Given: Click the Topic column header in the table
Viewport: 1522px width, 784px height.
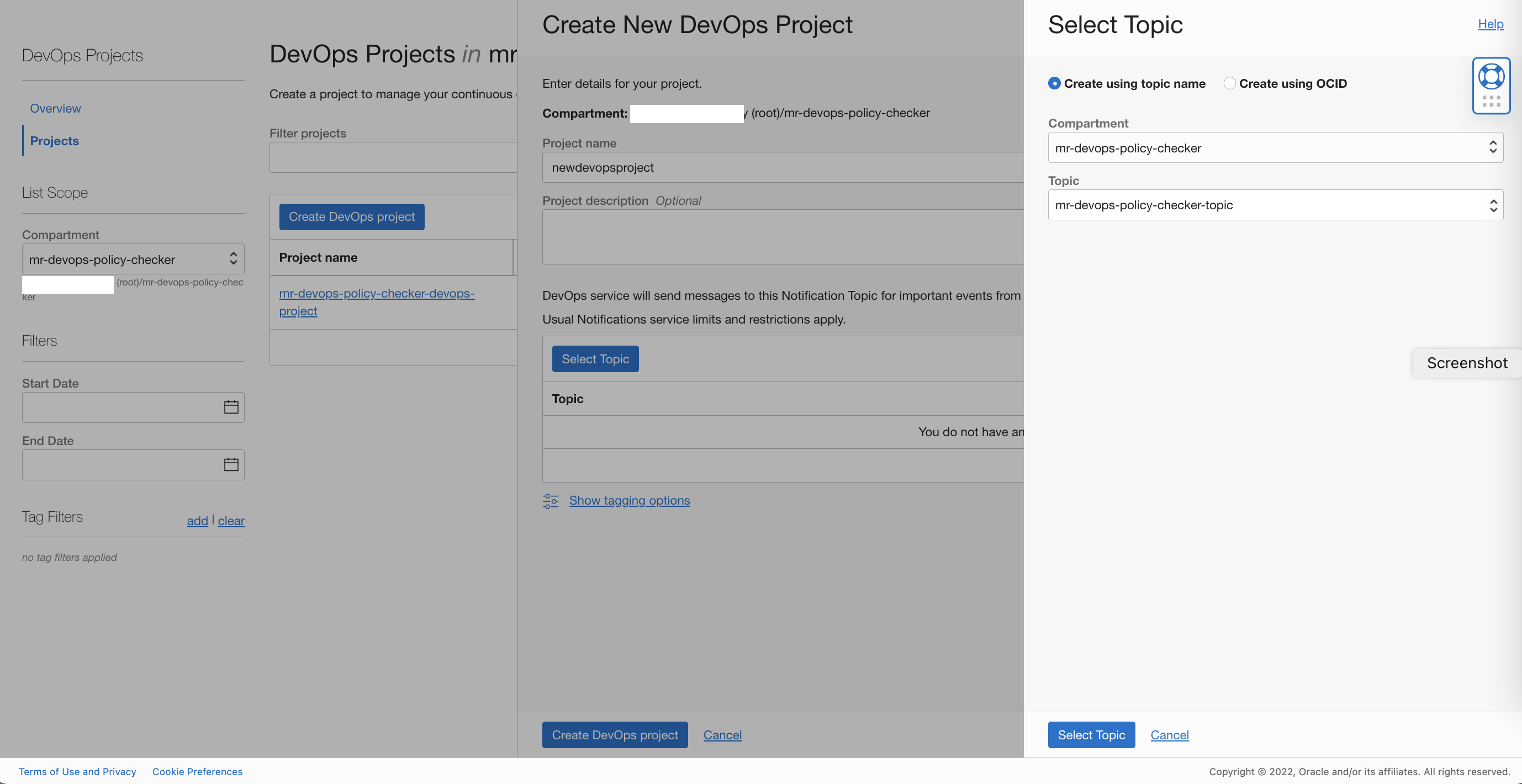Looking at the screenshot, I should tap(567, 399).
